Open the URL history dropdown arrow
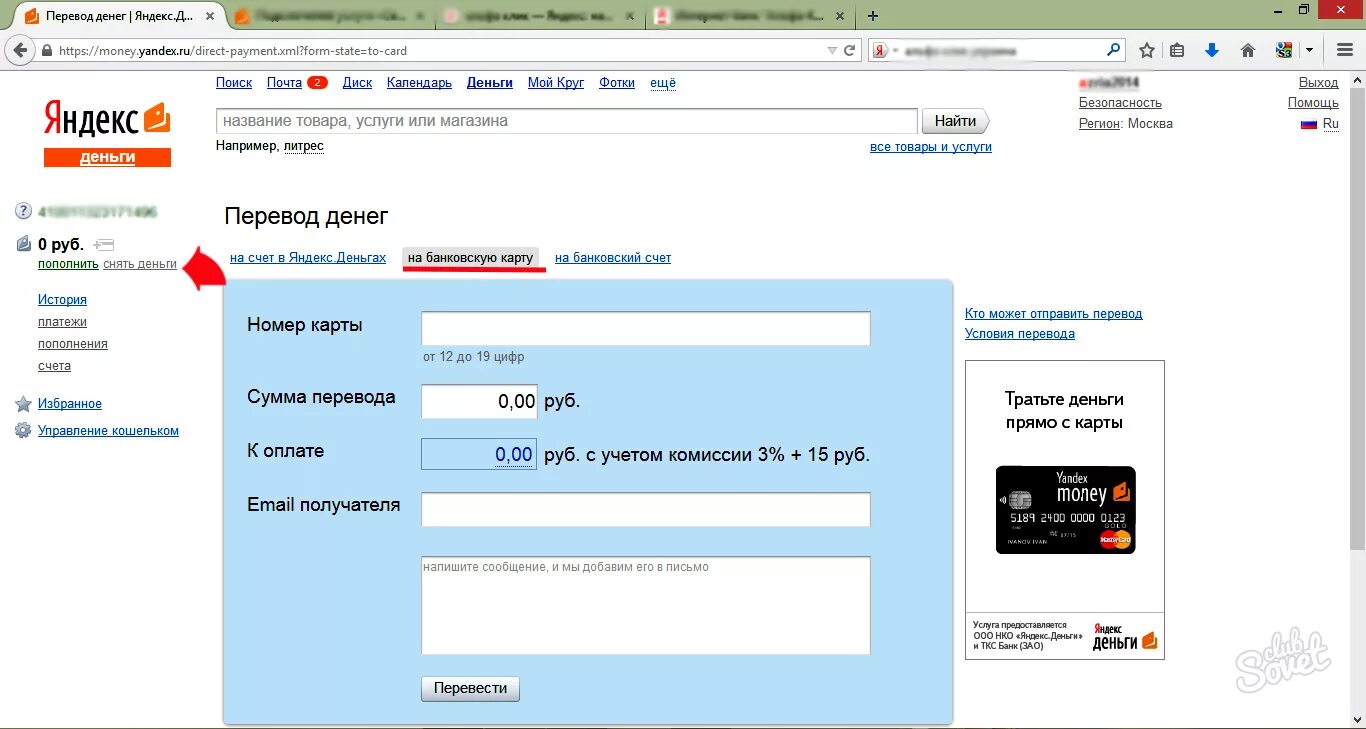1366x729 pixels. point(832,50)
